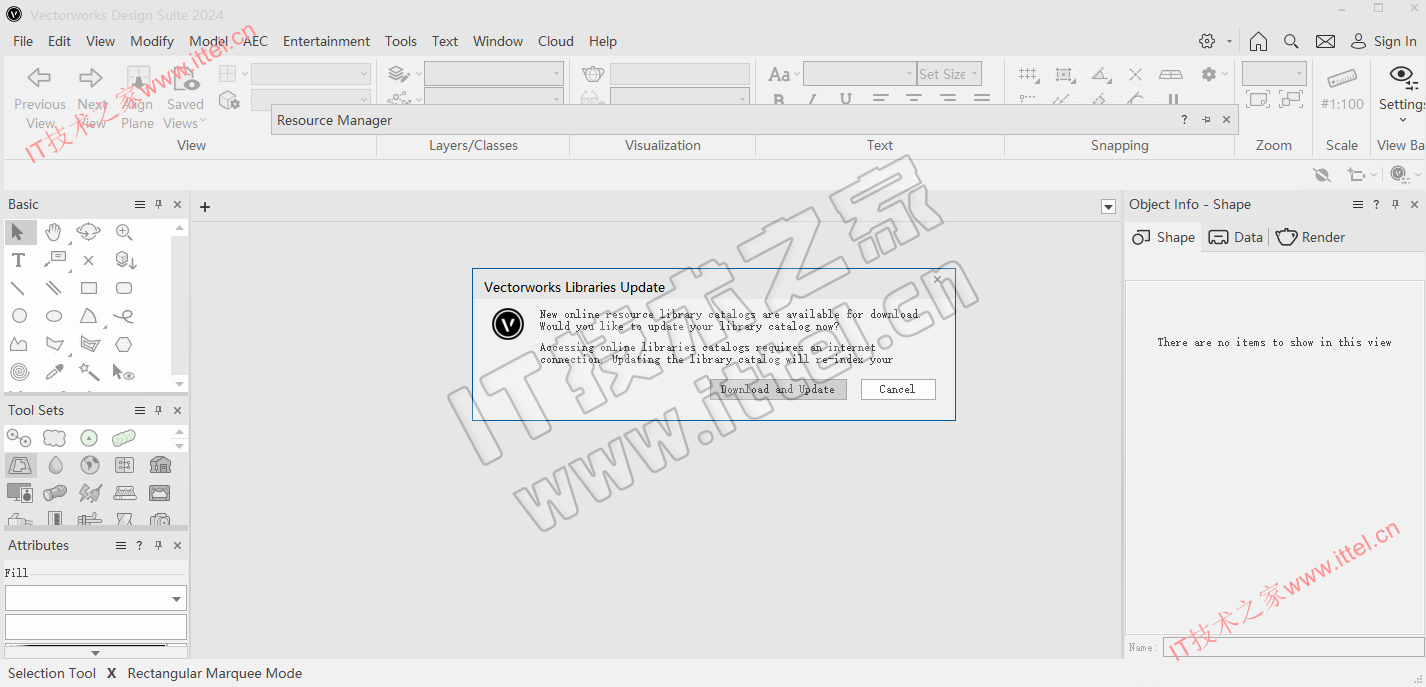Pin the Basic palette
The width and height of the screenshot is (1426, 687).
(x=158, y=204)
